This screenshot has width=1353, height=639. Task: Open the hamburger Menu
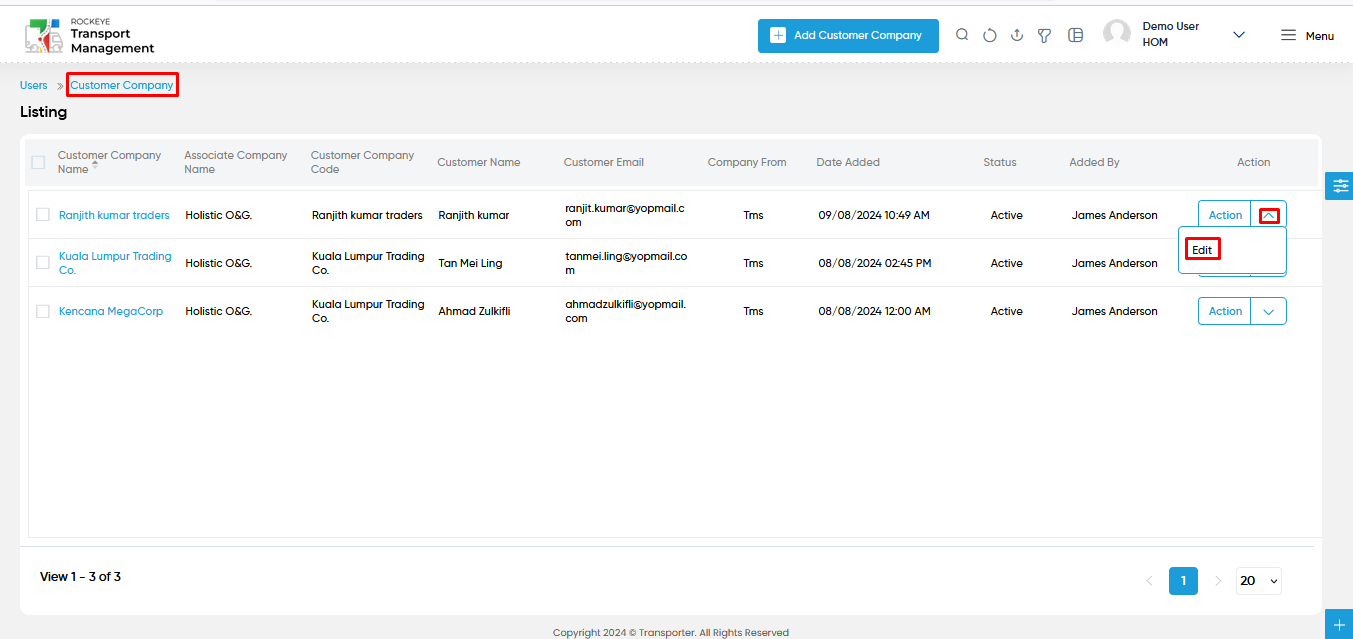tap(1307, 35)
